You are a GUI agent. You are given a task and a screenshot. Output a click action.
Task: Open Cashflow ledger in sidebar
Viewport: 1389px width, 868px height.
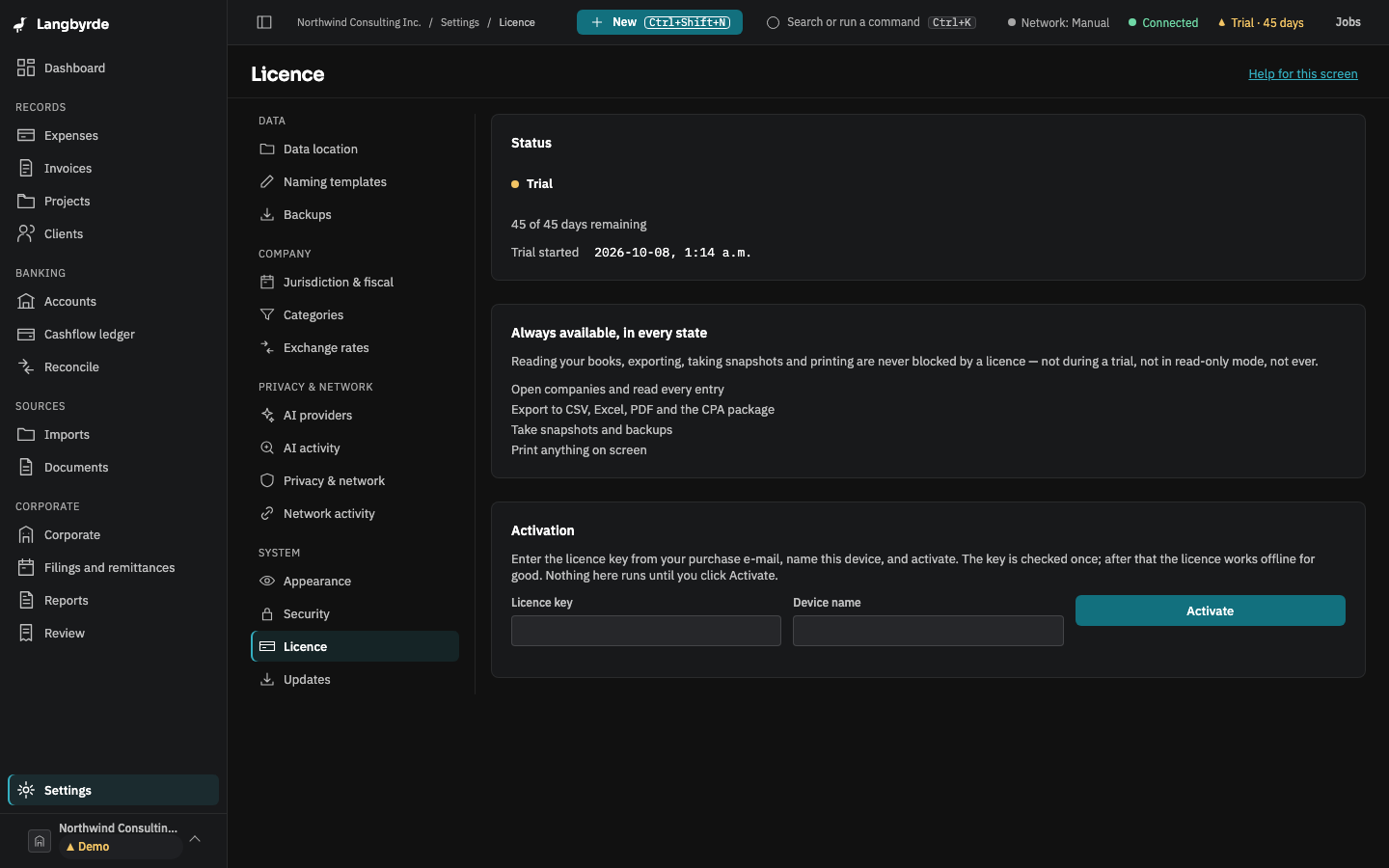click(113, 334)
